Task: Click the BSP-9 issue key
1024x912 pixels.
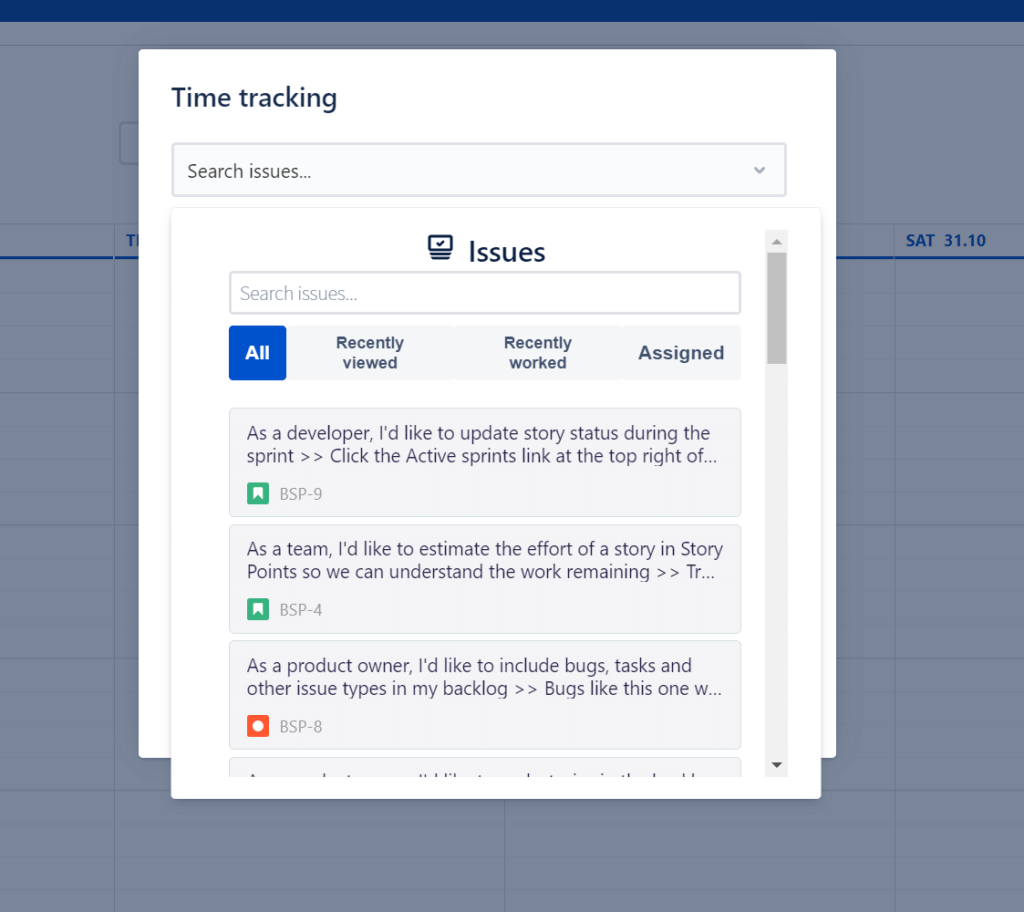Action: (x=300, y=494)
